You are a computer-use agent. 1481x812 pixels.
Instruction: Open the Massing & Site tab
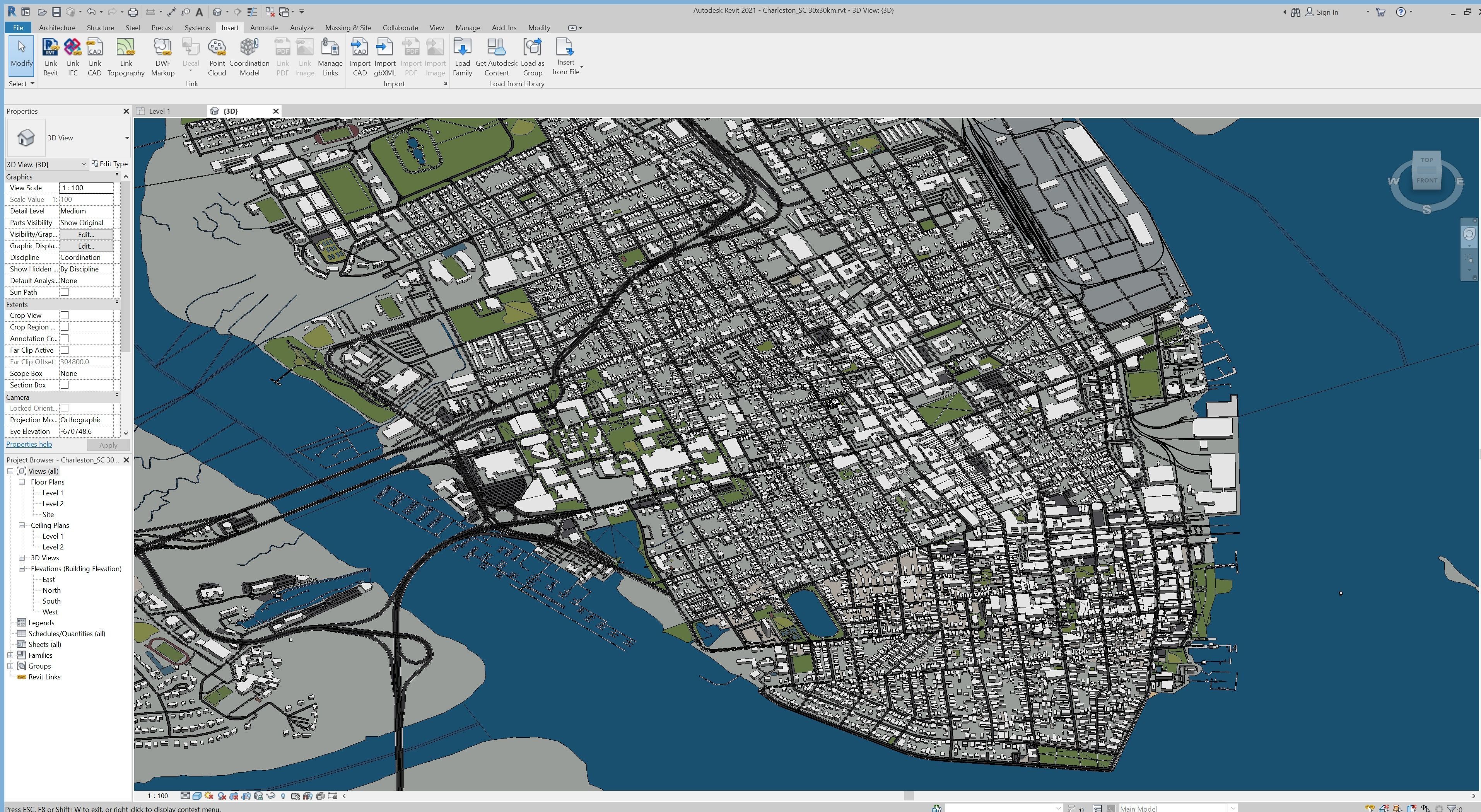point(348,27)
